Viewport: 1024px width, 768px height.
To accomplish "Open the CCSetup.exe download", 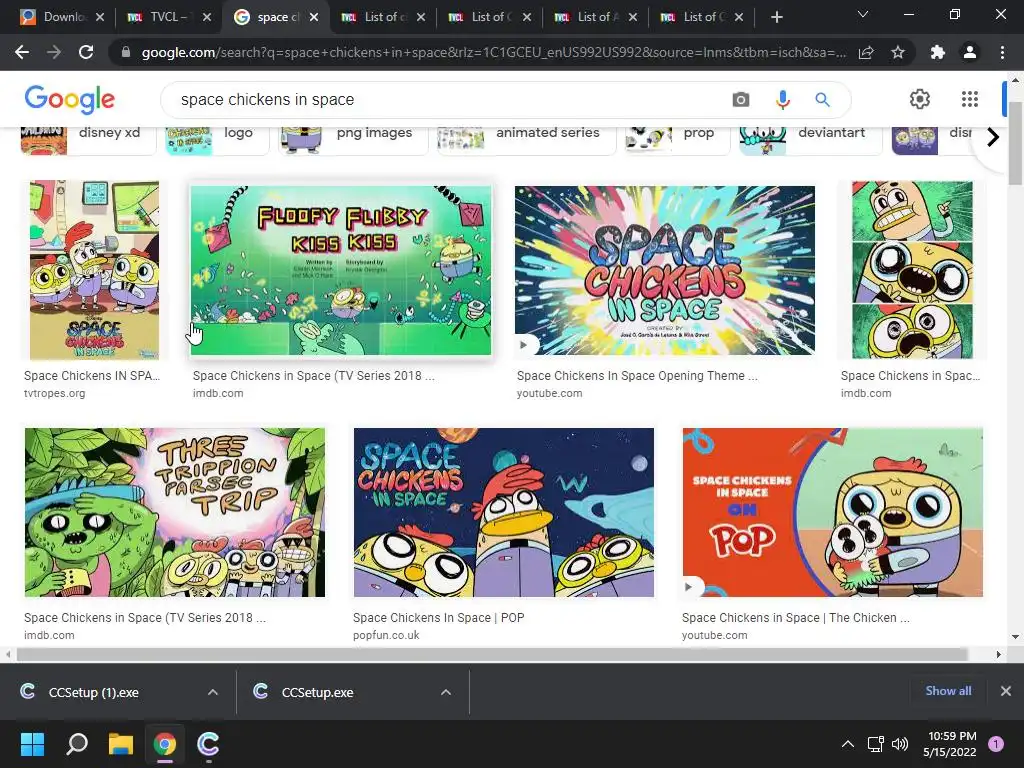I will (317, 692).
